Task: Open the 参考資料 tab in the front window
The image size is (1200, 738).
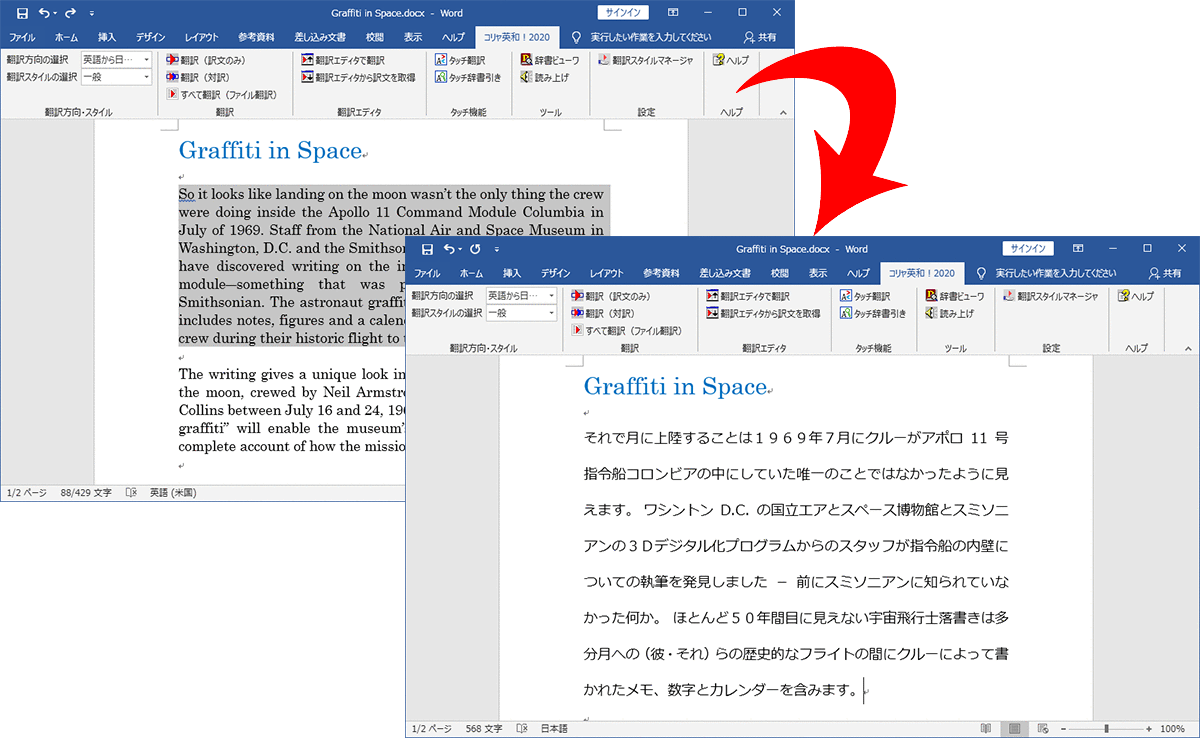Action: pyautogui.click(x=662, y=273)
